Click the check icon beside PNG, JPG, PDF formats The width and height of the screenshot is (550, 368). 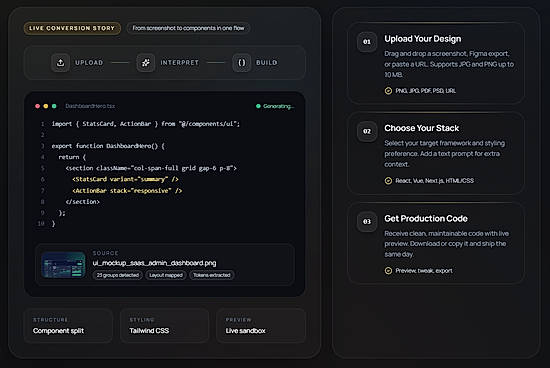(388, 91)
